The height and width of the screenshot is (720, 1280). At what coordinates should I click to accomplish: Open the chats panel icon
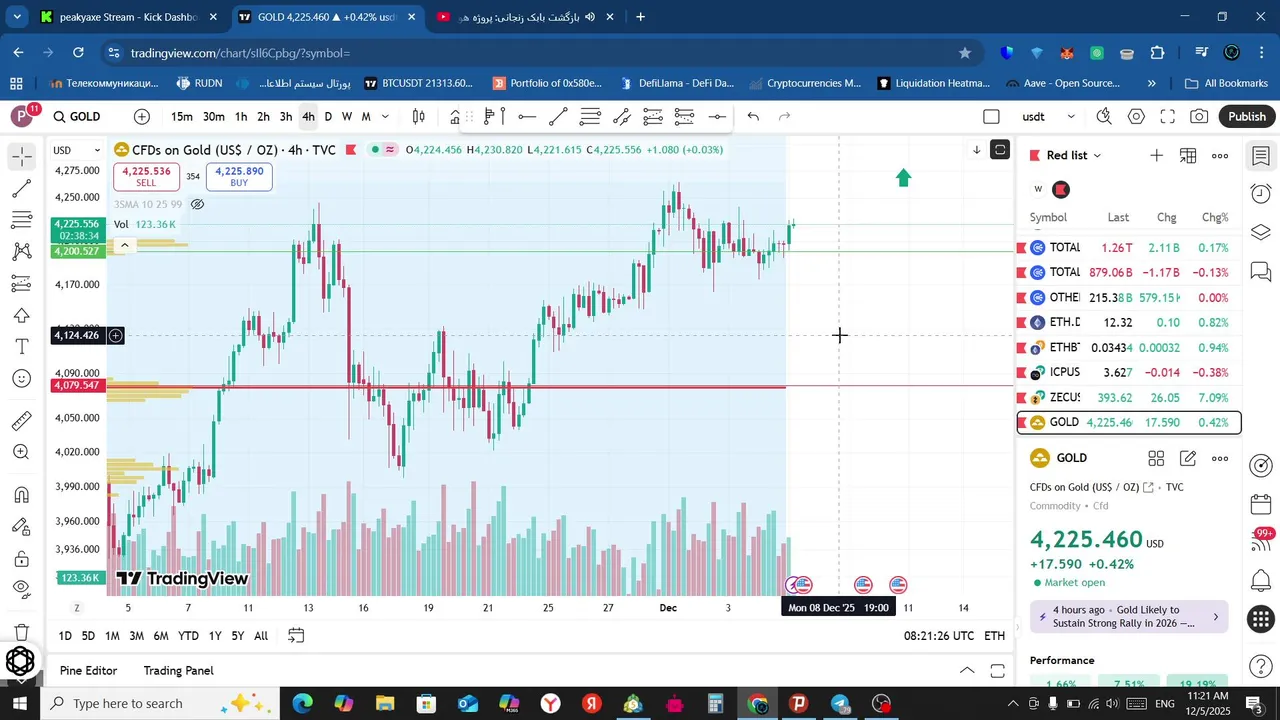[1261, 271]
